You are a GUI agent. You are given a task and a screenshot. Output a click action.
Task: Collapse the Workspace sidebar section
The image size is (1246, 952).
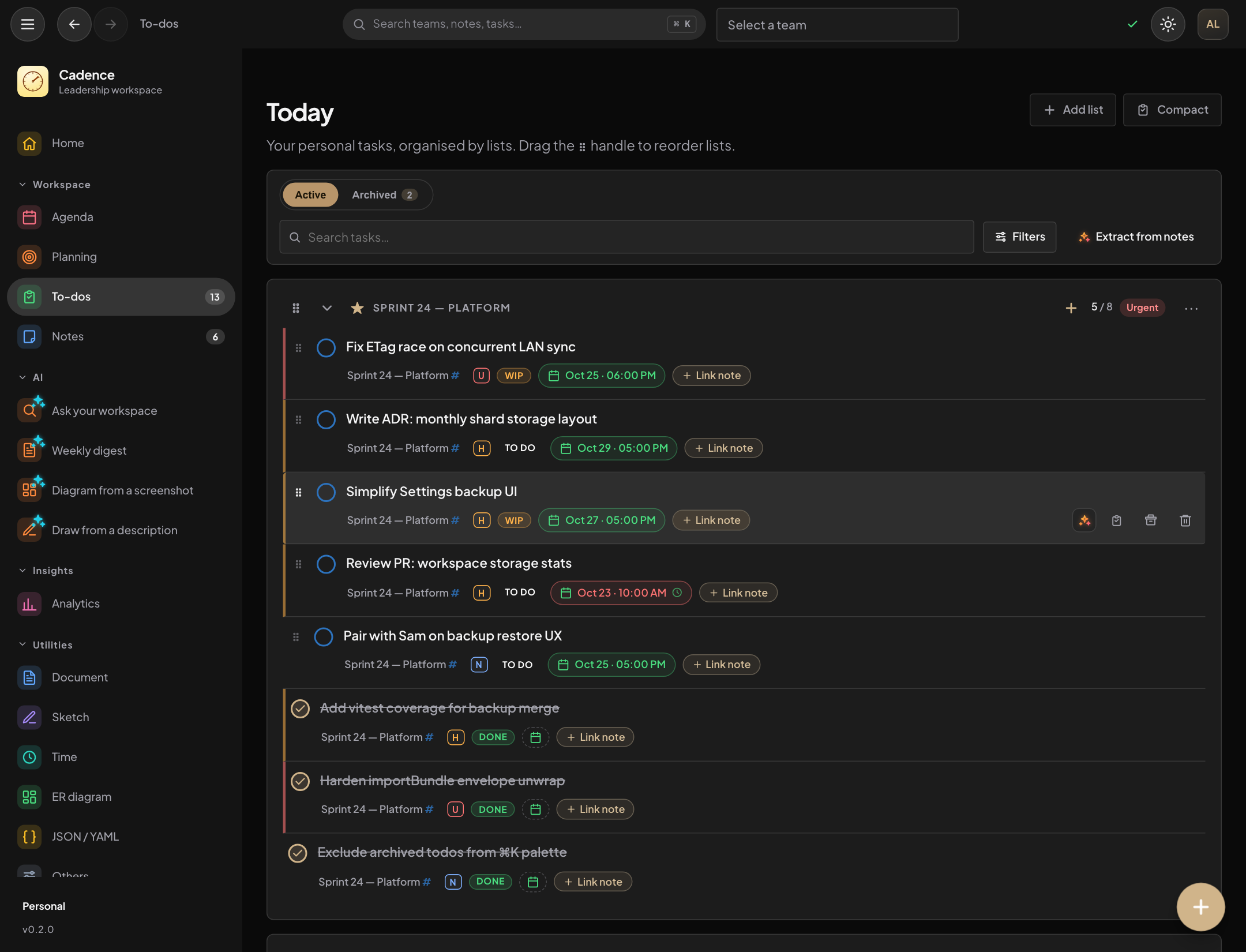pyautogui.click(x=55, y=185)
